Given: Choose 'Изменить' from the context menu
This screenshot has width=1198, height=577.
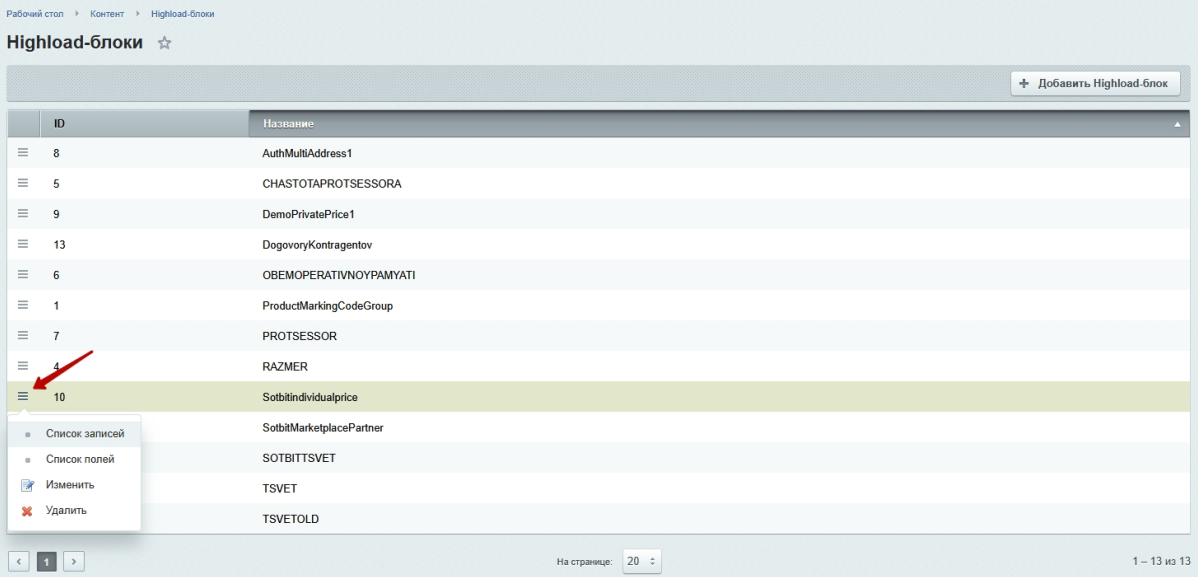Looking at the screenshot, I should click(x=69, y=485).
